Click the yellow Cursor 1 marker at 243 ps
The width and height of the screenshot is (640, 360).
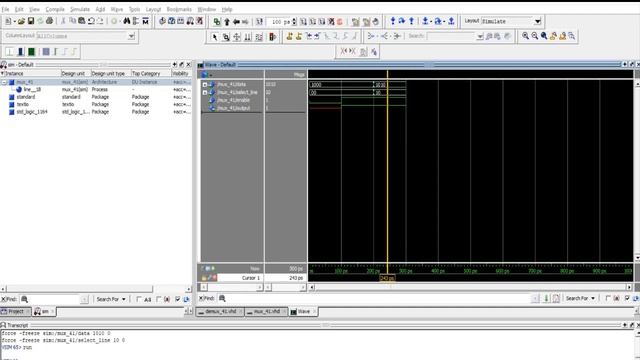click(x=387, y=278)
